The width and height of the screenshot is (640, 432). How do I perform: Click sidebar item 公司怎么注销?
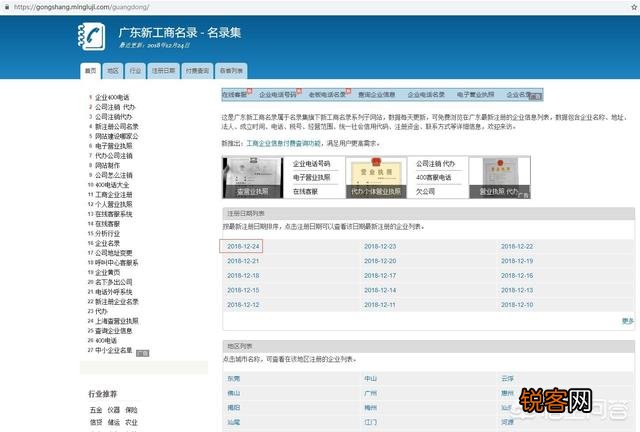pos(113,175)
